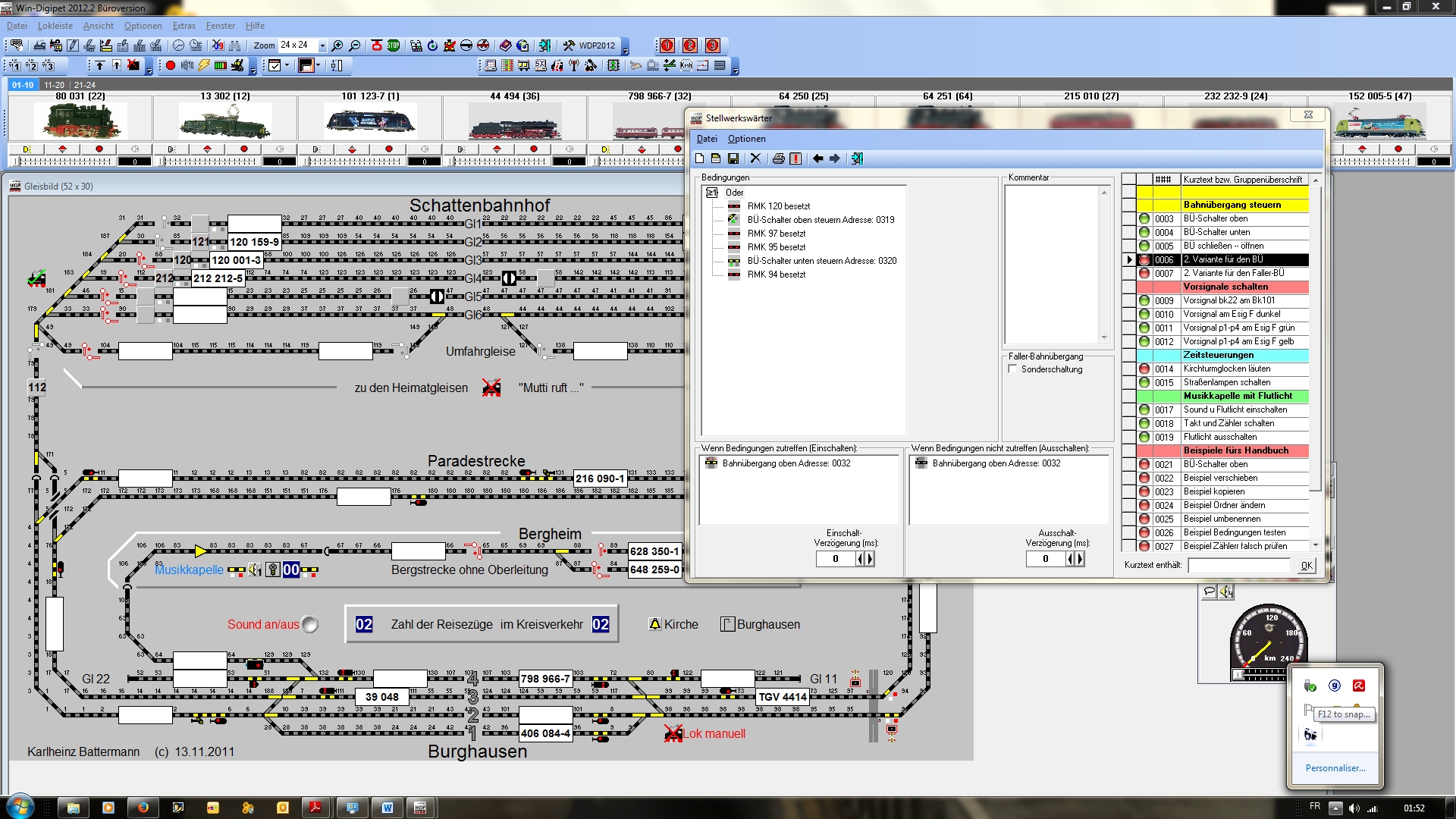This screenshot has height=819, width=1456.
Task: Click the printer icon in Stellwerkswärter
Action: pyautogui.click(x=778, y=158)
